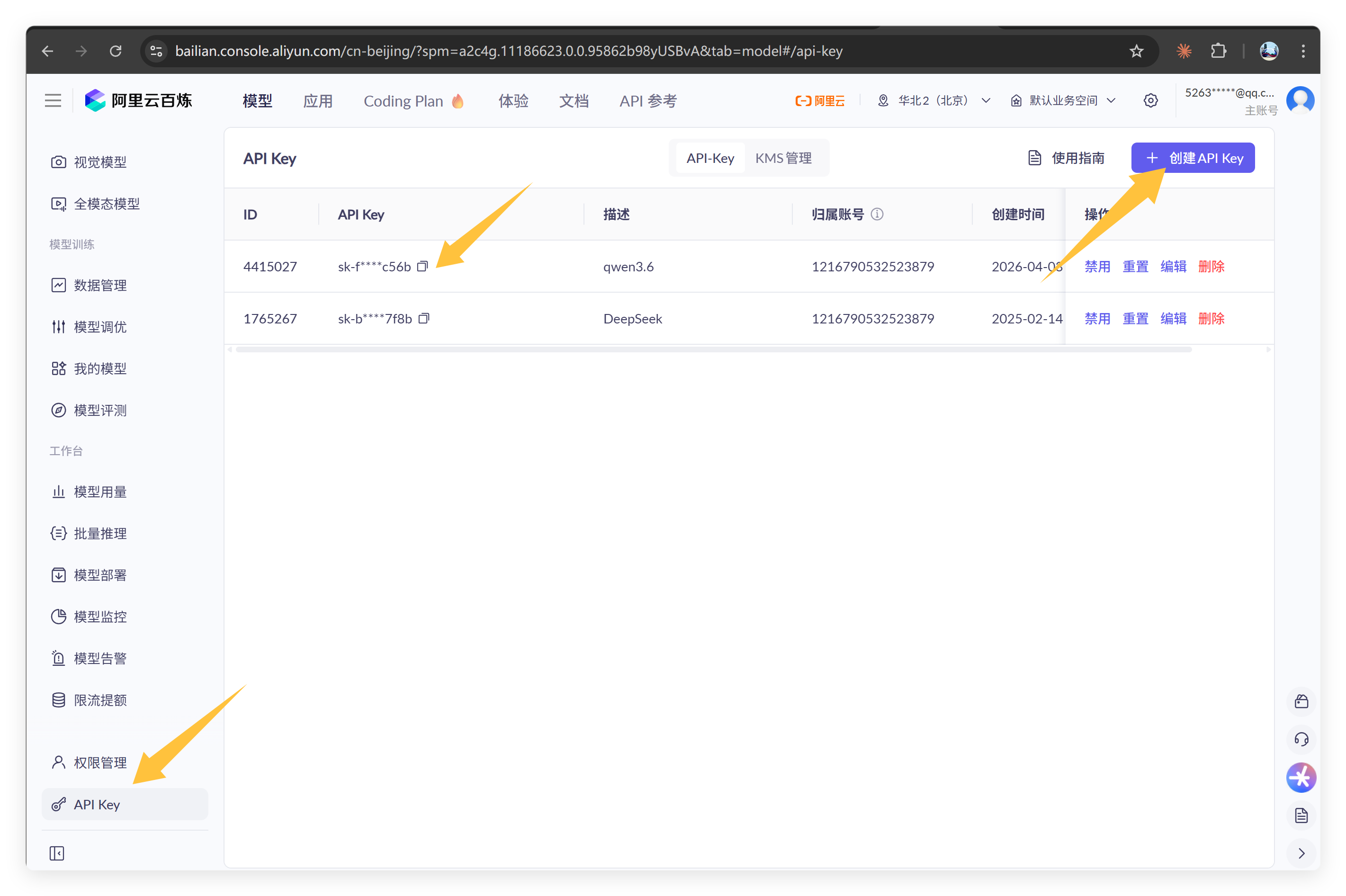Bookmark this page with star icon
This screenshot has height=896, width=1346.
(x=1136, y=51)
